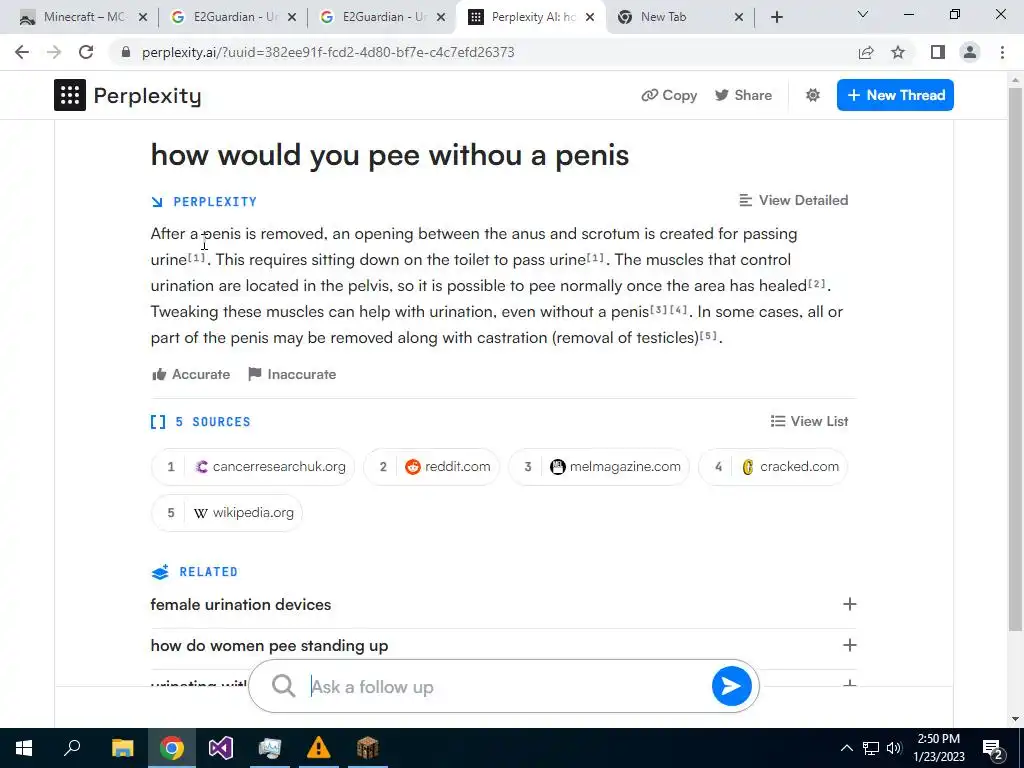Flag the answer as Inaccurate
The height and width of the screenshot is (768, 1024).
pyautogui.click(x=292, y=374)
